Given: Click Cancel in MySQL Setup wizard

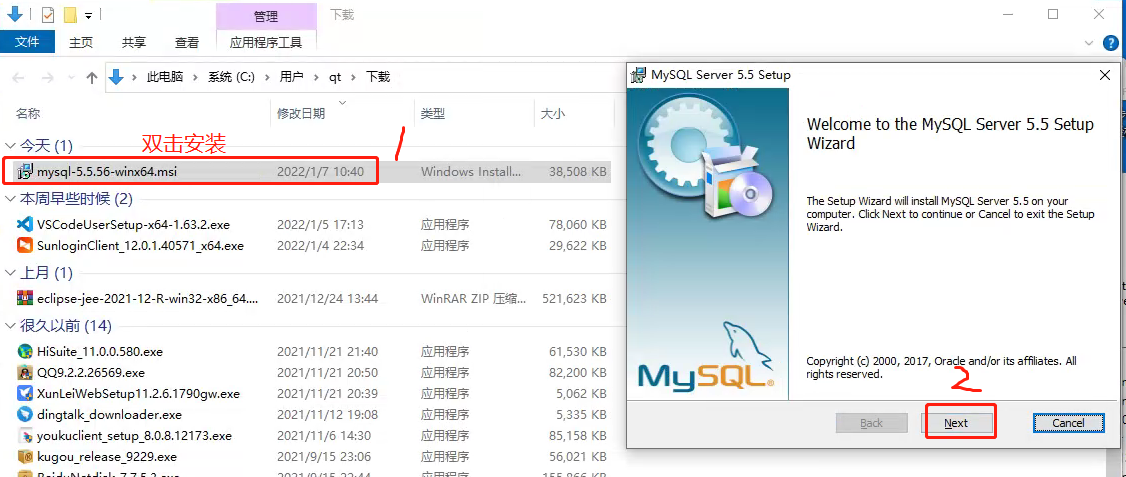Looking at the screenshot, I should 1068,423.
